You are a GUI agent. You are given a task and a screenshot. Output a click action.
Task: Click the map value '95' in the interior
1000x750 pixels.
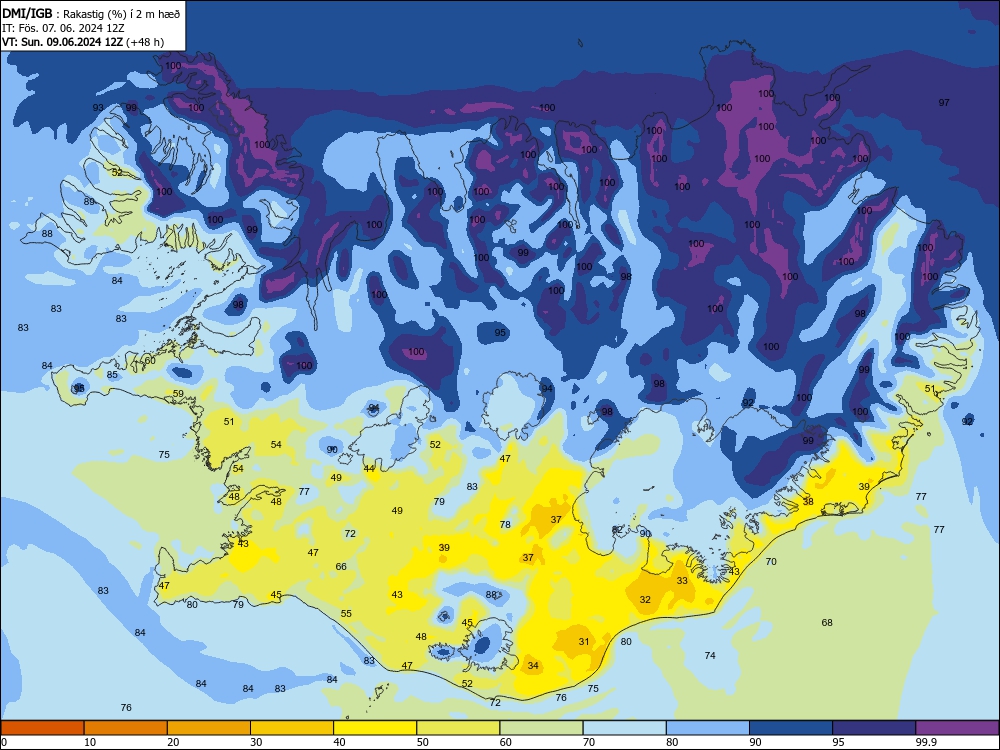[501, 332]
